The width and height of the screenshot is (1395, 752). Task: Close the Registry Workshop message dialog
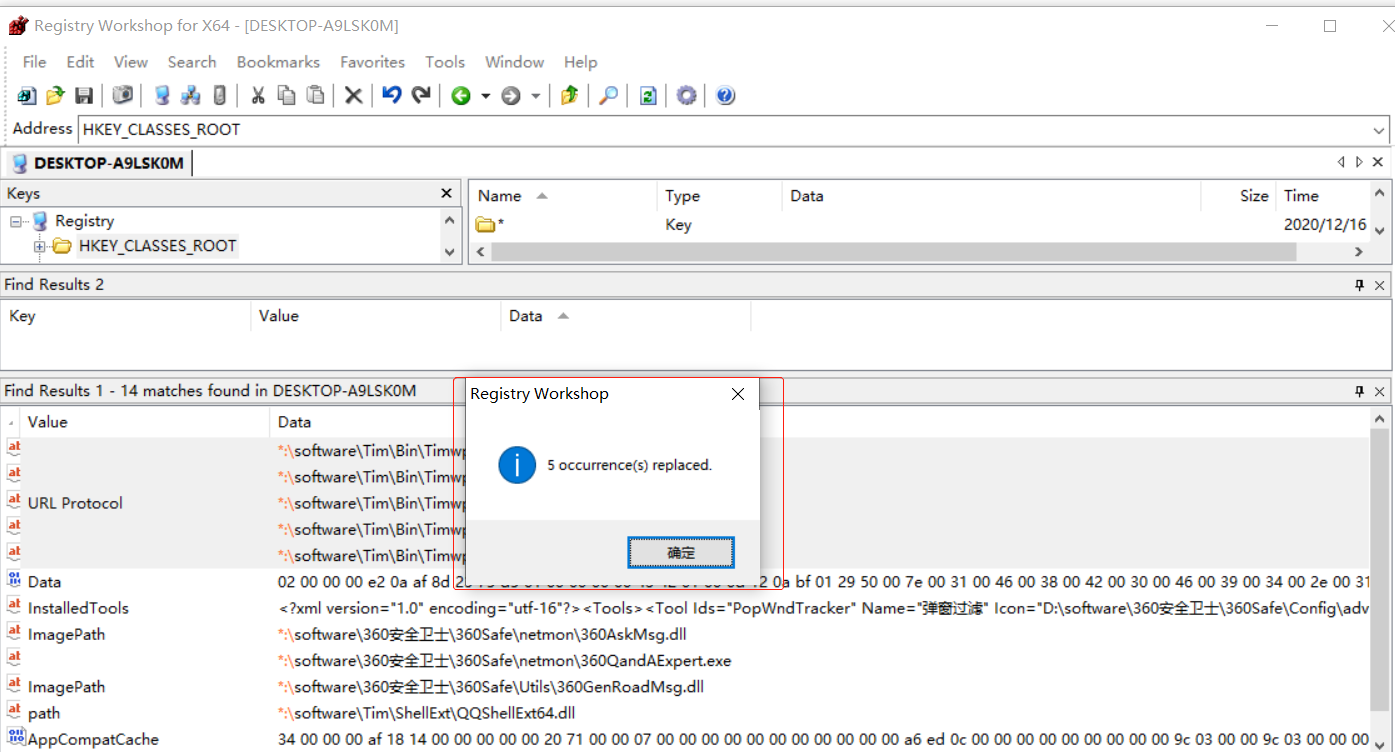(x=738, y=394)
